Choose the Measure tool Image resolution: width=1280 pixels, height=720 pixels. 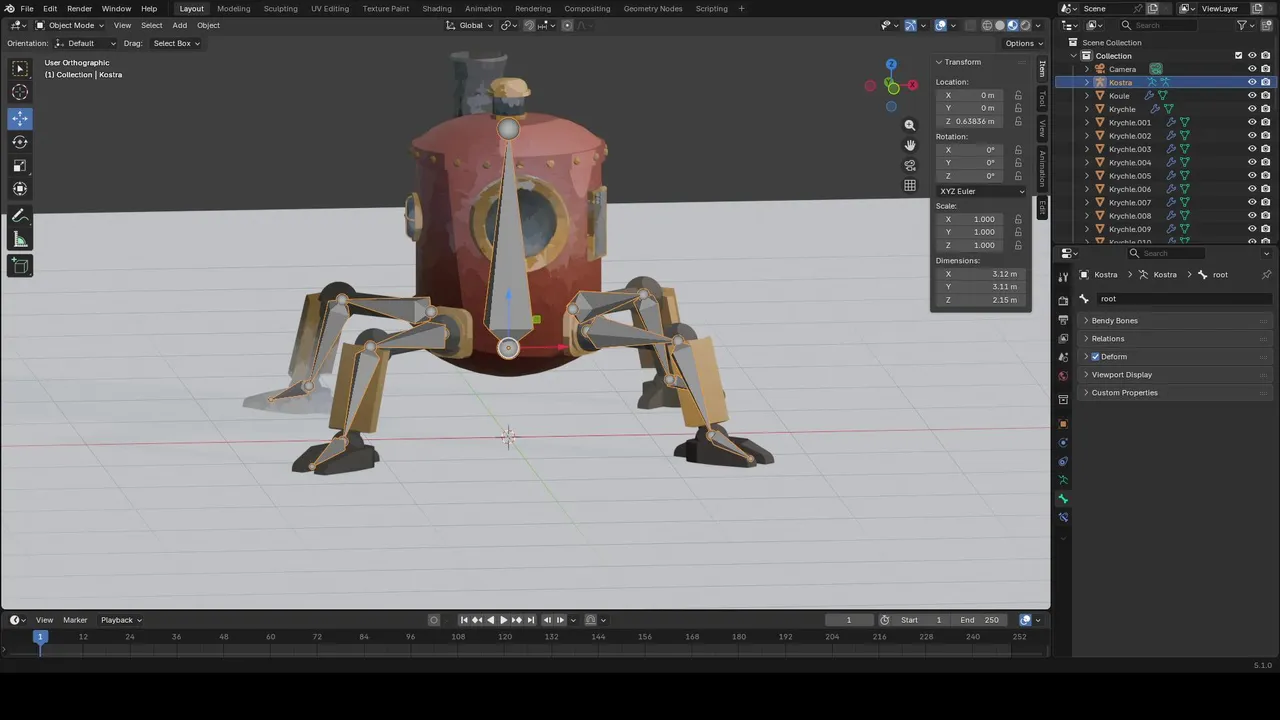pyautogui.click(x=20, y=240)
